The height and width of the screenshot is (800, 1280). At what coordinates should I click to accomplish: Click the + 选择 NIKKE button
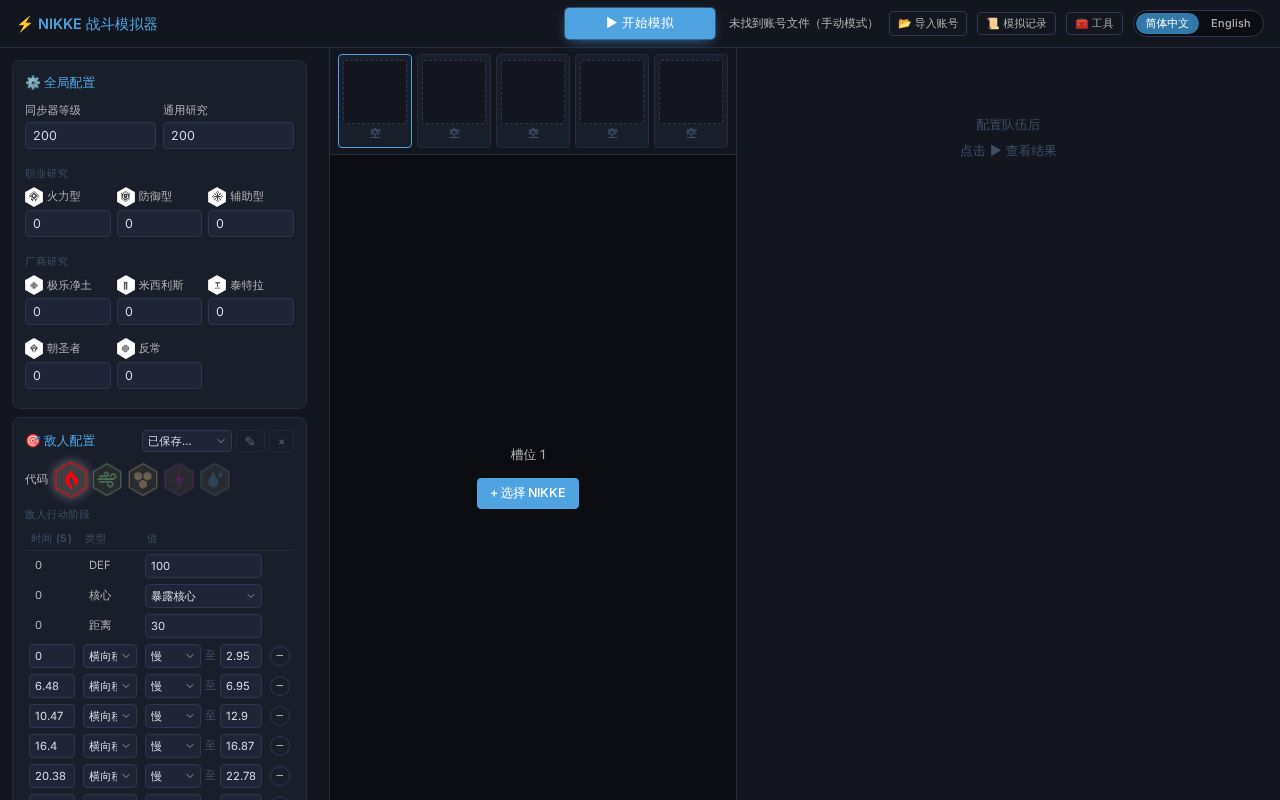[528, 493]
